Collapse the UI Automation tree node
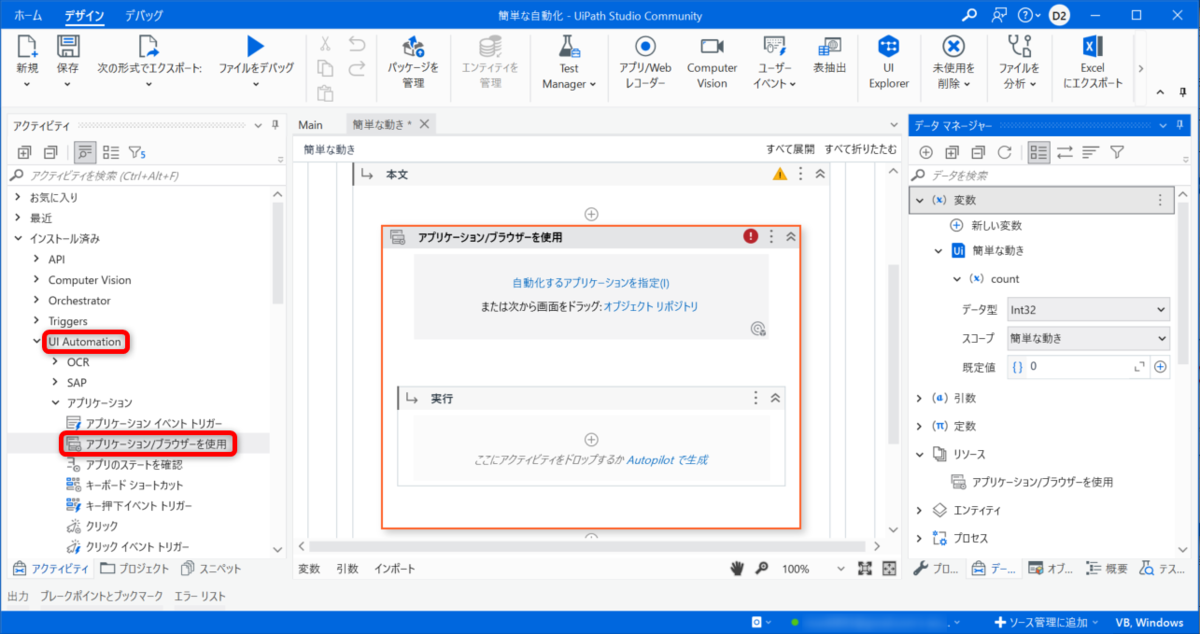This screenshot has width=1200, height=634. 37,341
